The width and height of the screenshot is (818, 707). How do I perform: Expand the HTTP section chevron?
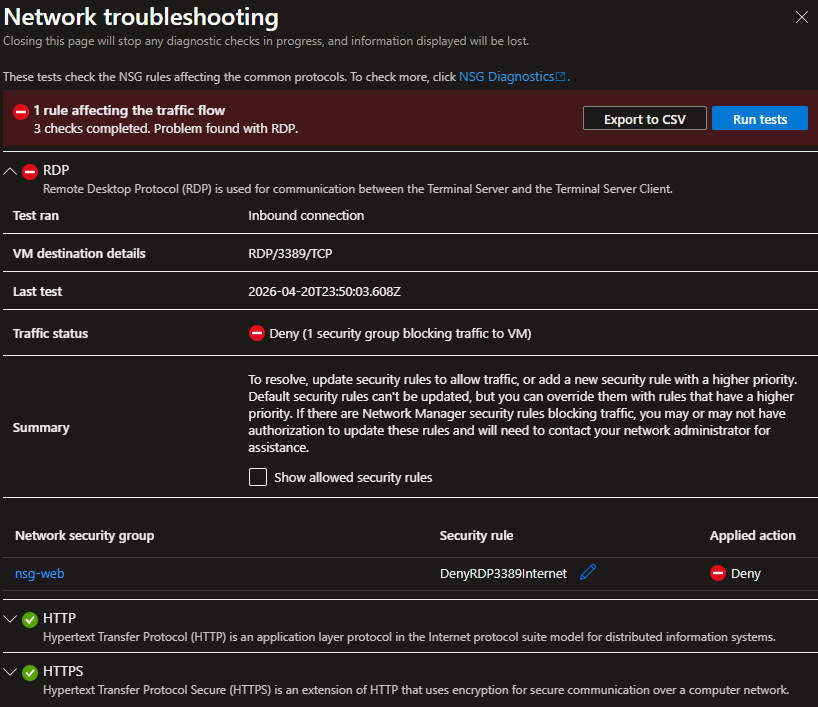click(10, 619)
